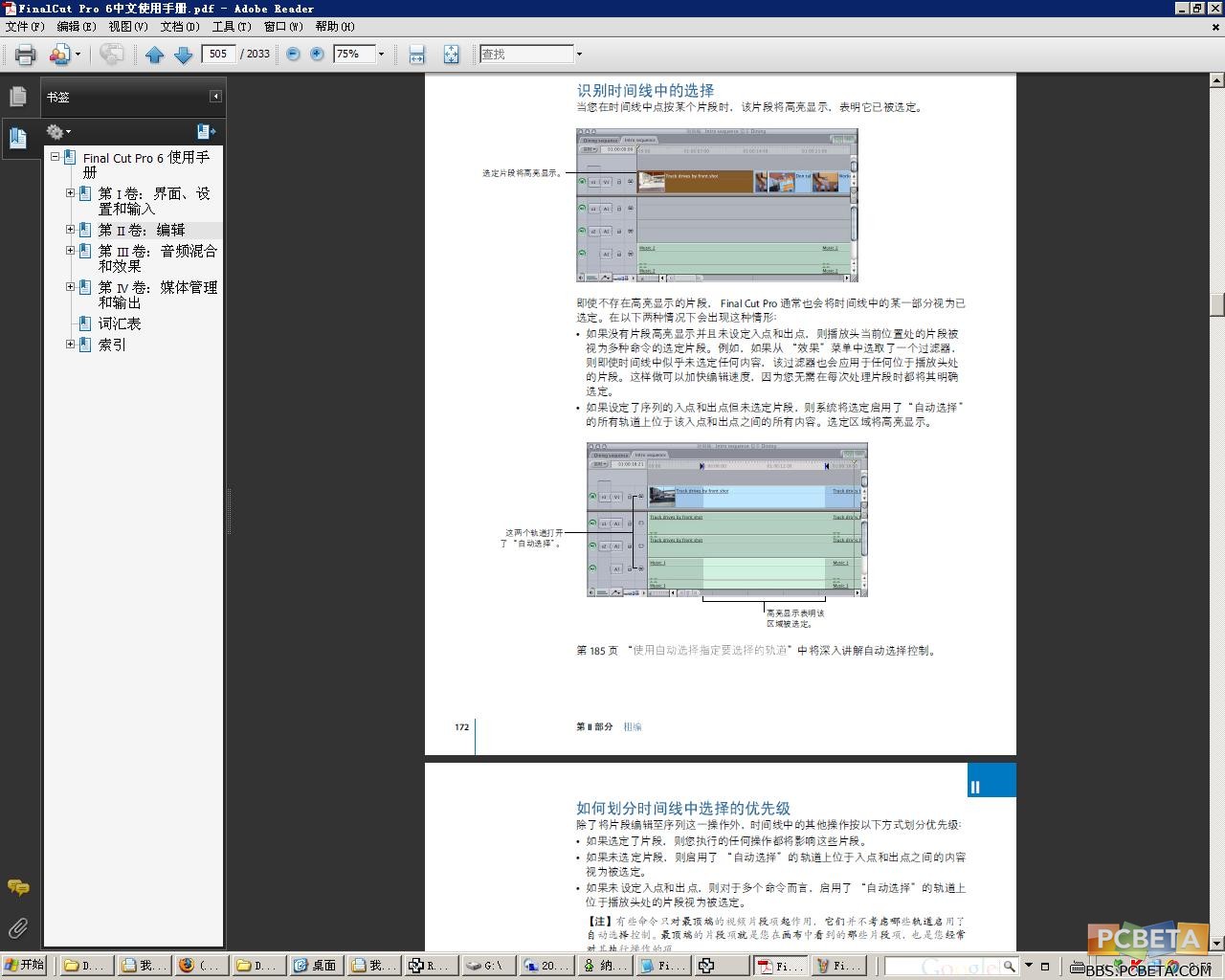Viewport: 1225px width, 980px height.
Task: Open the bookmarks gear options menu
Action: [x=57, y=132]
